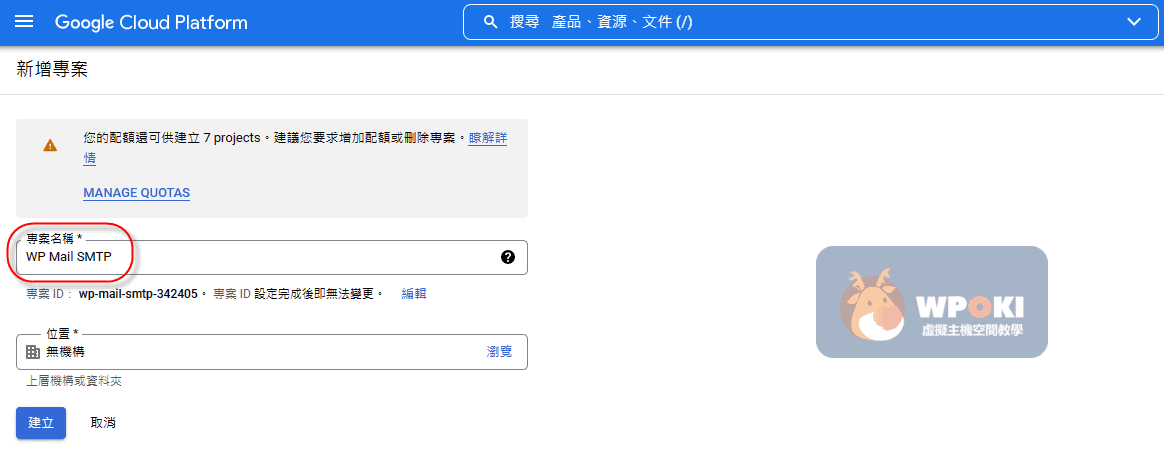Click the WPOKI deer logo watermark
Image resolution: width=1164 pixels, height=474 pixels.
tap(931, 302)
